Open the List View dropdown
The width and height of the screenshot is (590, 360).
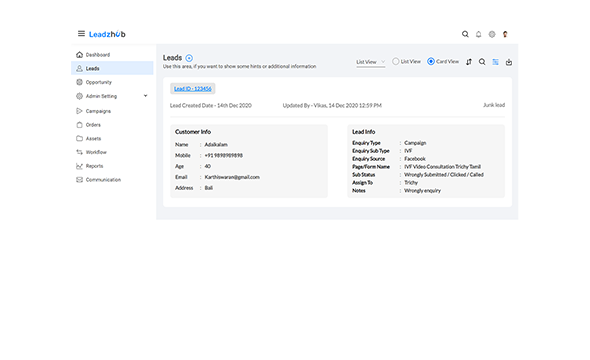coord(371,62)
